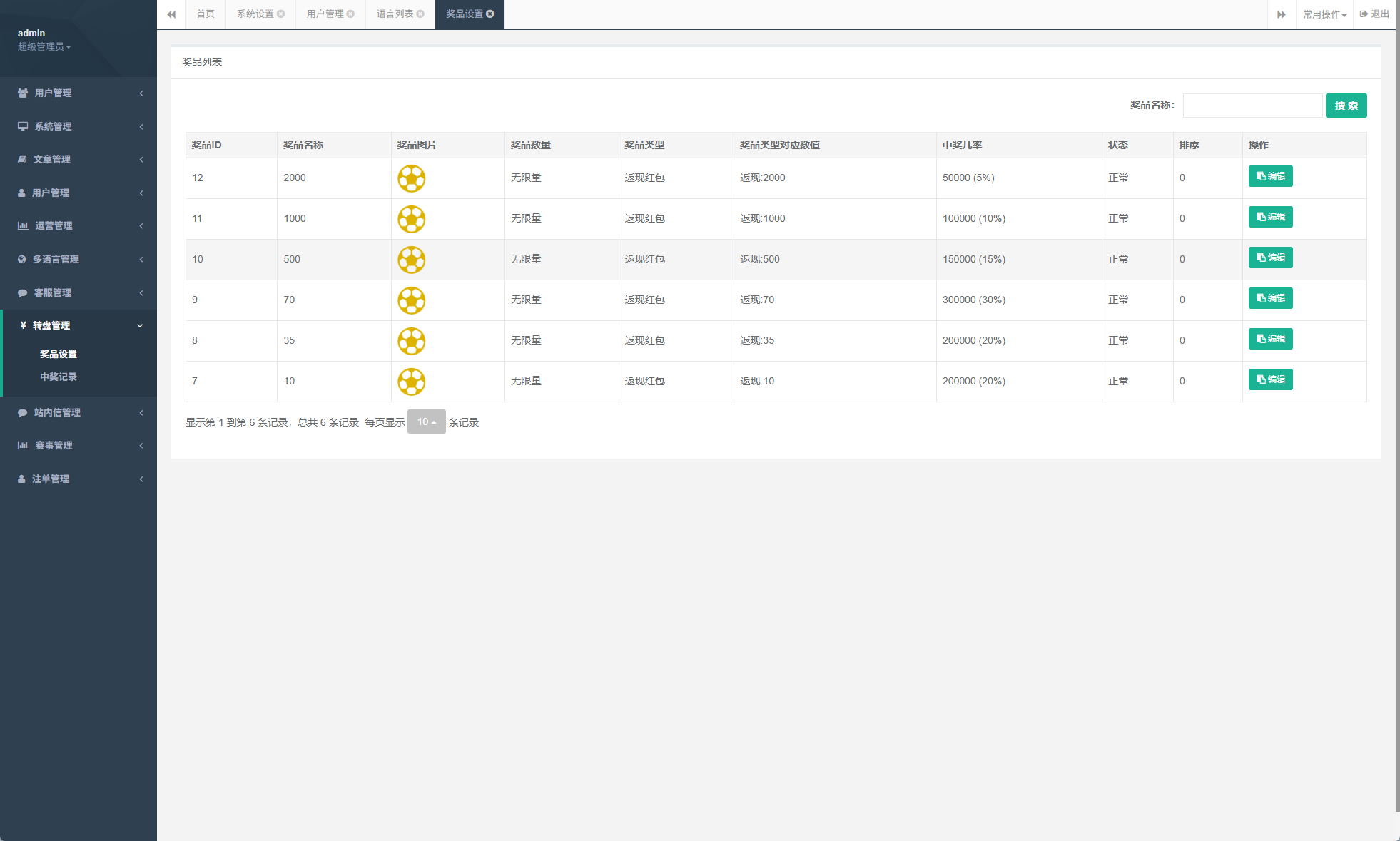This screenshot has height=841, width=1400.
Task: Open the 常用操作 dropdown
Action: click(1324, 14)
